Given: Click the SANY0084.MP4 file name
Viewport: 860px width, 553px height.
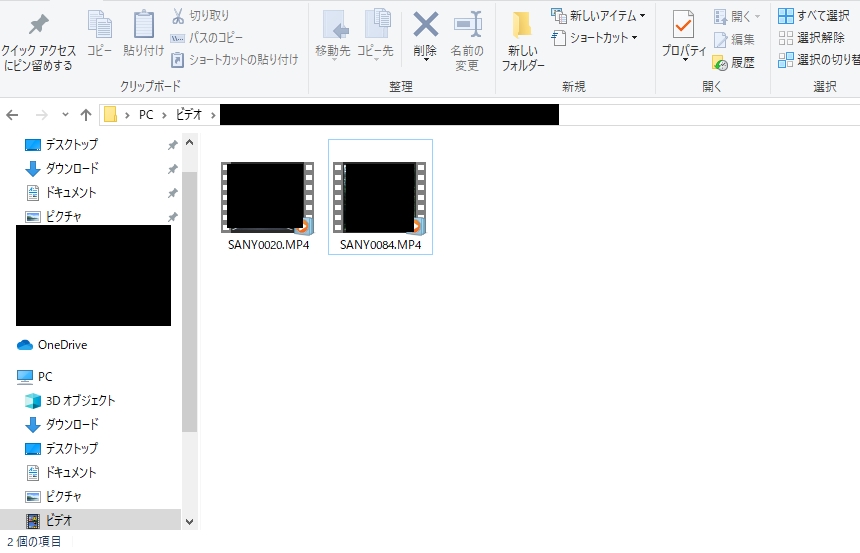Looking at the screenshot, I should pyautogui.click(x=381, y=245).
